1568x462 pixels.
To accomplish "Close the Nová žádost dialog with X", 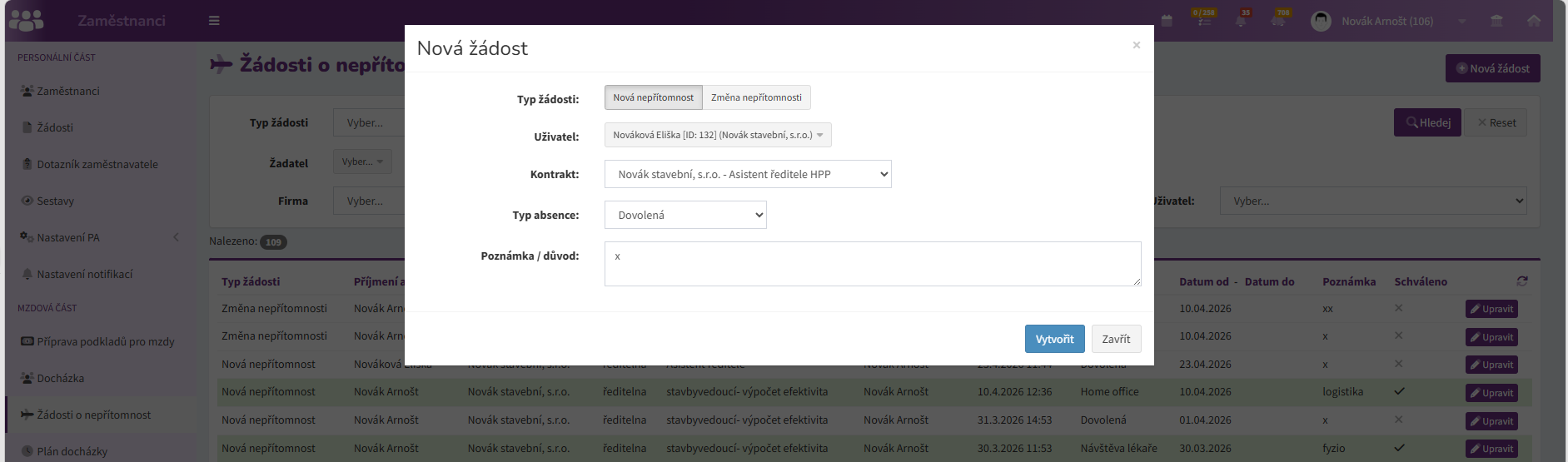I will pyautogui.click(x=1136, y=45).
